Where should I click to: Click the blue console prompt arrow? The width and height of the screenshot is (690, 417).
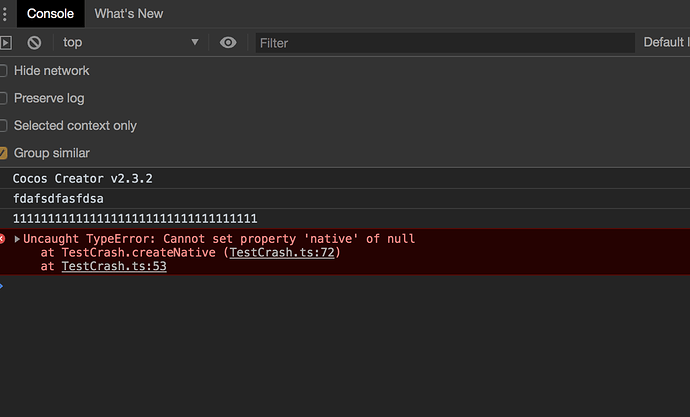pos(2,286)
